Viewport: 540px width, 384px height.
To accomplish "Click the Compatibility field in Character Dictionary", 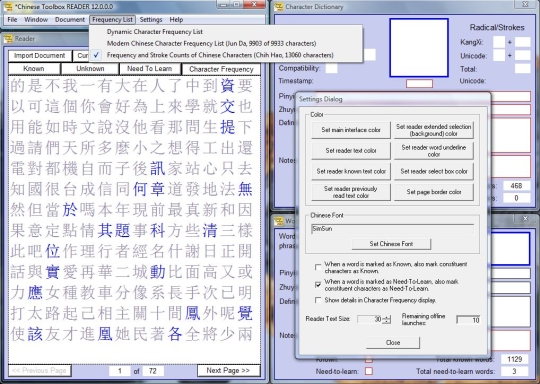I will [332, 68].
